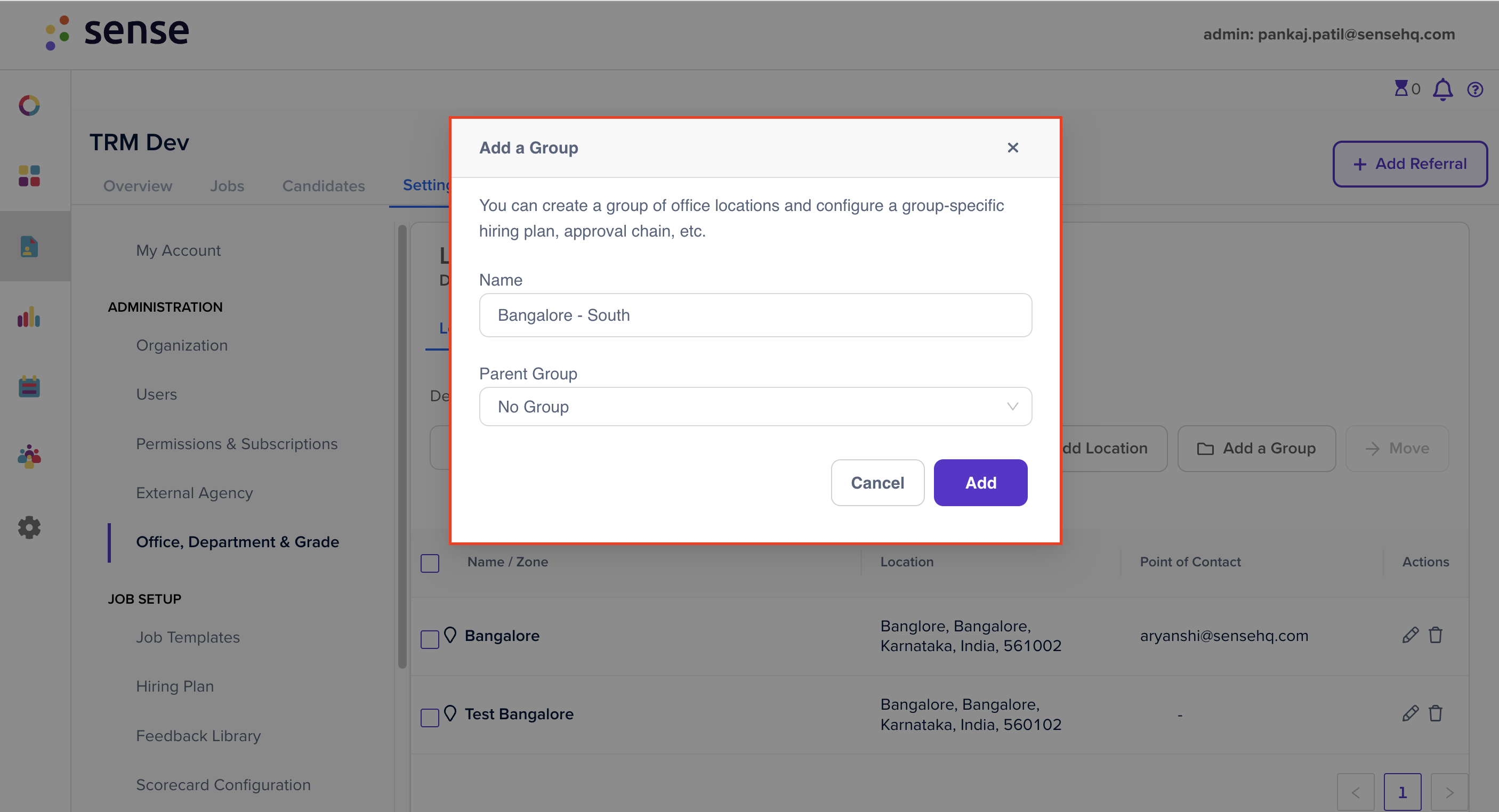This screenshot has width=1499, height=812.
Task: Tick the Bangalore row checkbox
Action: click(x=430, y=639)
